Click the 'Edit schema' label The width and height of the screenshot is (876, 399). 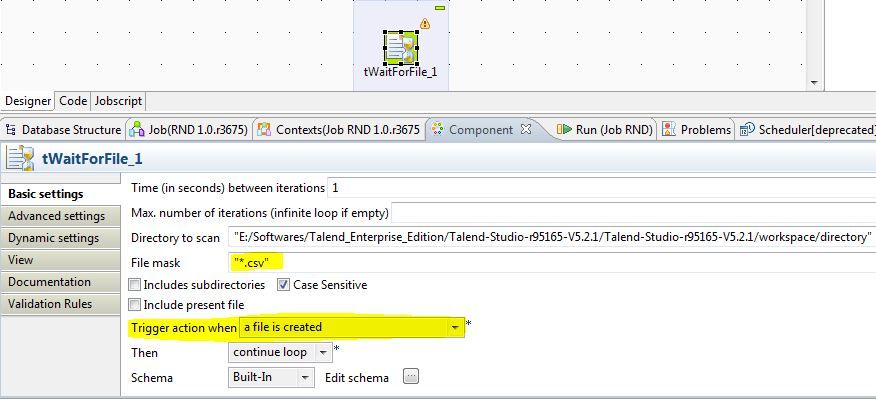[357, 378]
